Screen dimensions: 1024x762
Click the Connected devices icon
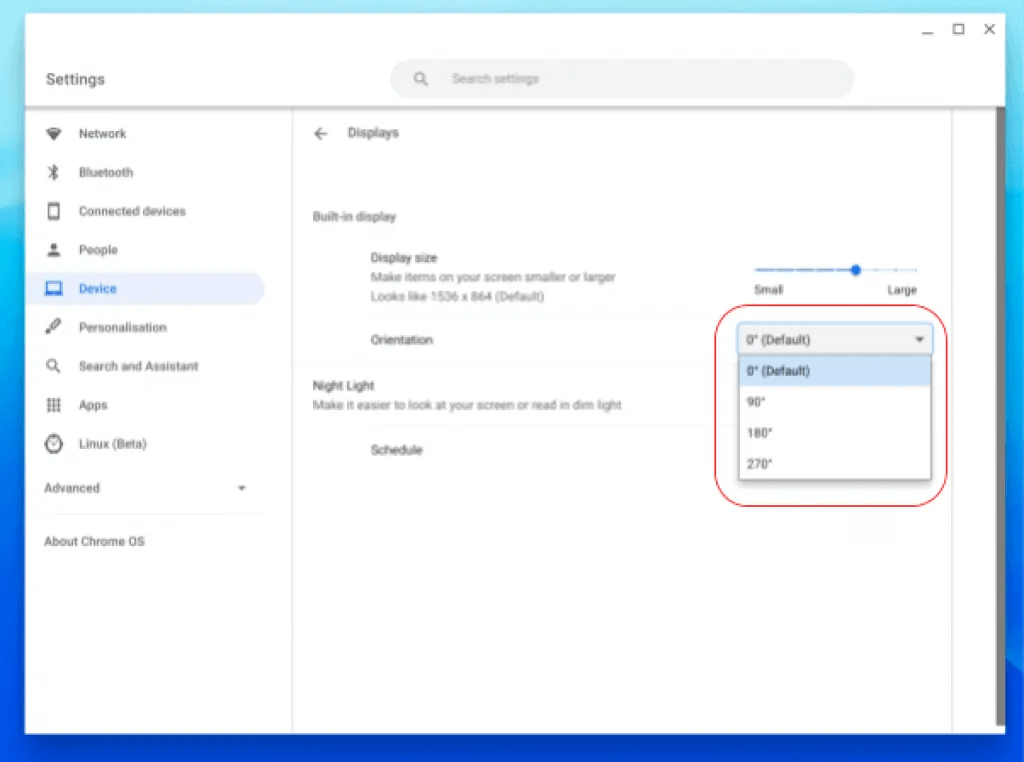[x=54, y=211]
